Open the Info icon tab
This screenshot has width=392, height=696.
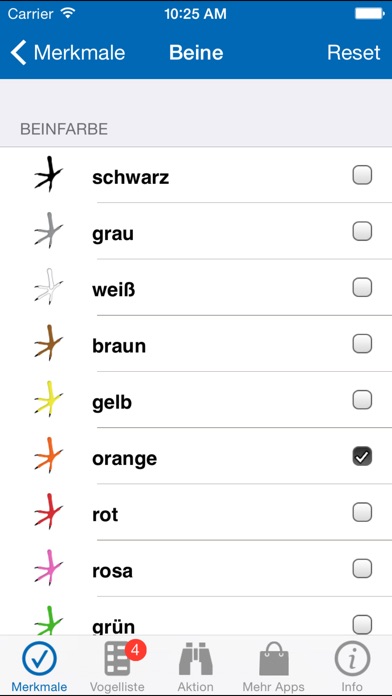point(352,658)
